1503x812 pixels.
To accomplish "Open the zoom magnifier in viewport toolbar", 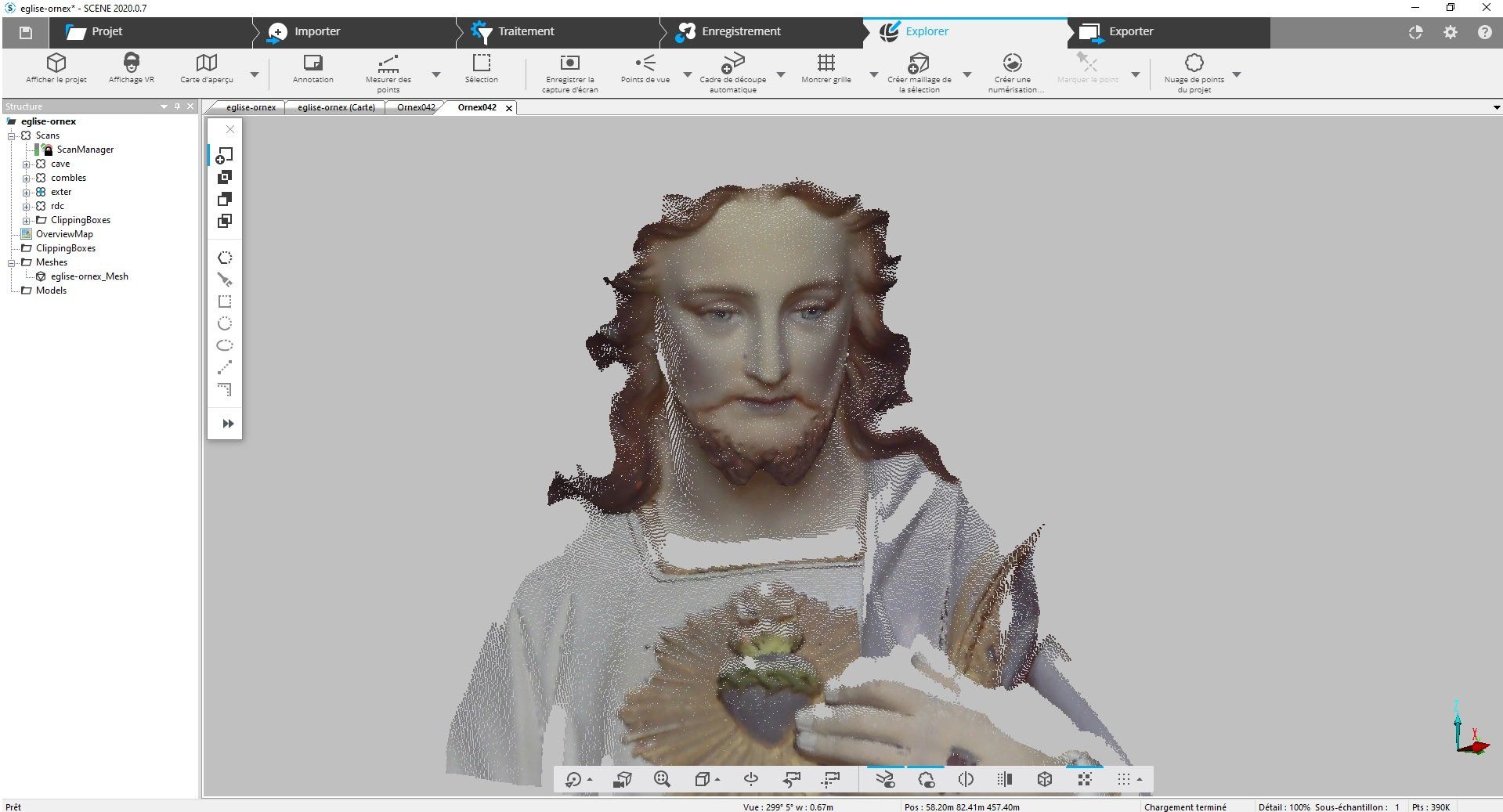I will point(662,779).
